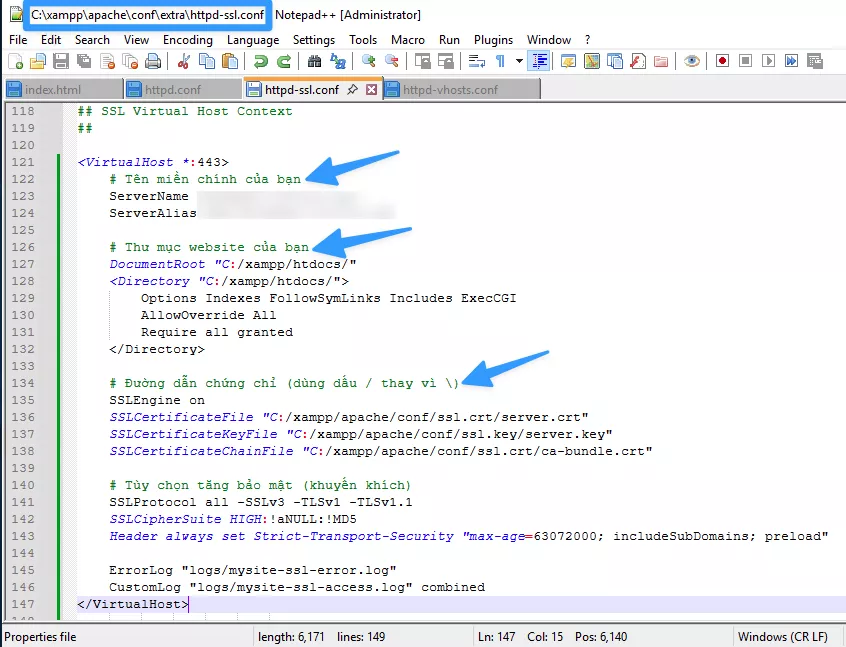
Task: Toggle show all characters pilcrow icon
Action: (500, 61)
